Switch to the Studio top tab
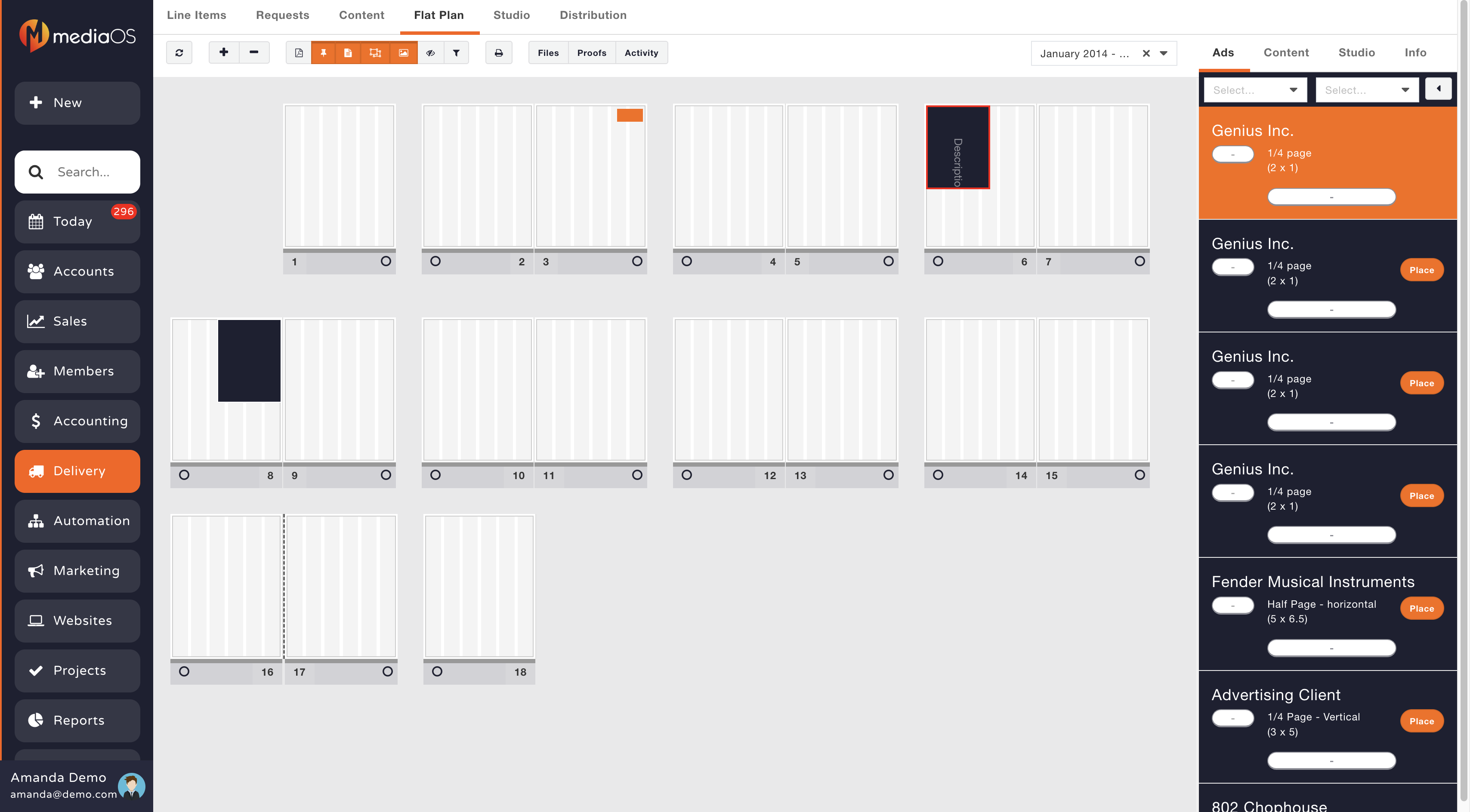1470x812 pixels. [511, 15]
